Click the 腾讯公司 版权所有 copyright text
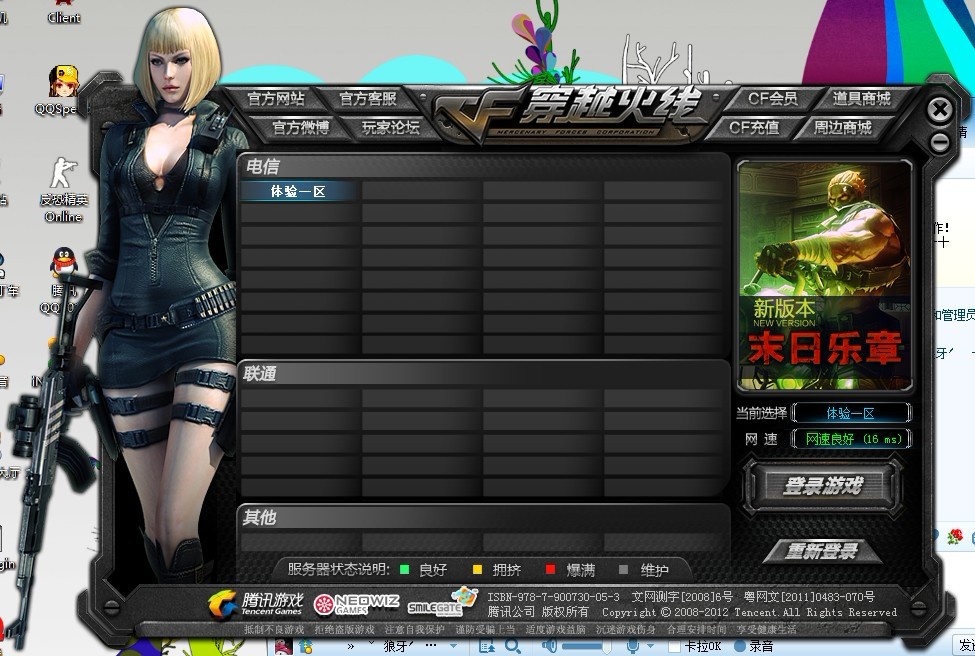975x656 pixels. pyautogui.click(x=537, y=612)
